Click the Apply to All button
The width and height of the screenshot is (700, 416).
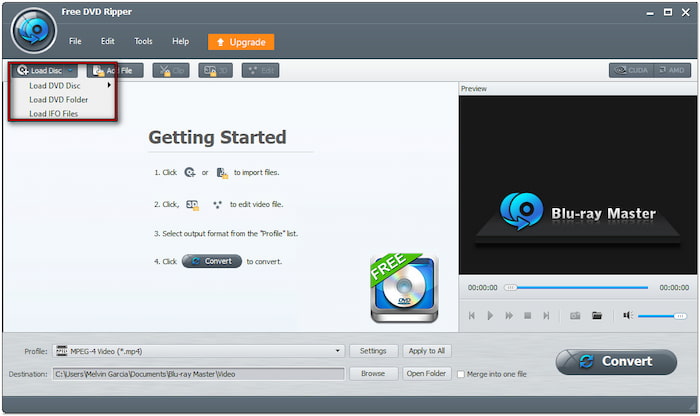[427, 351]
